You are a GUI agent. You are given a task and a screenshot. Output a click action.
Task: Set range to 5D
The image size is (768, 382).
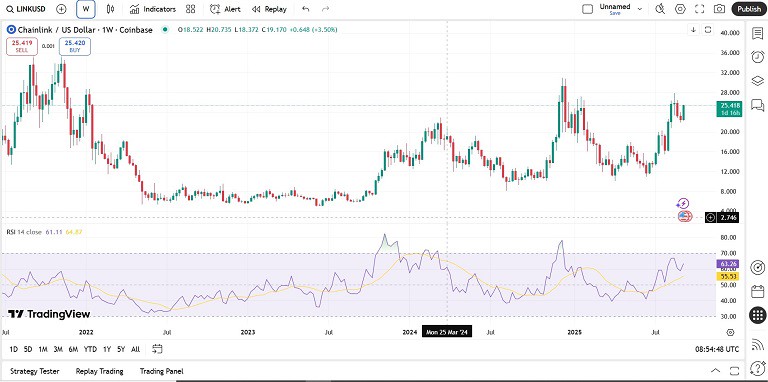click(x=28, y=349)
